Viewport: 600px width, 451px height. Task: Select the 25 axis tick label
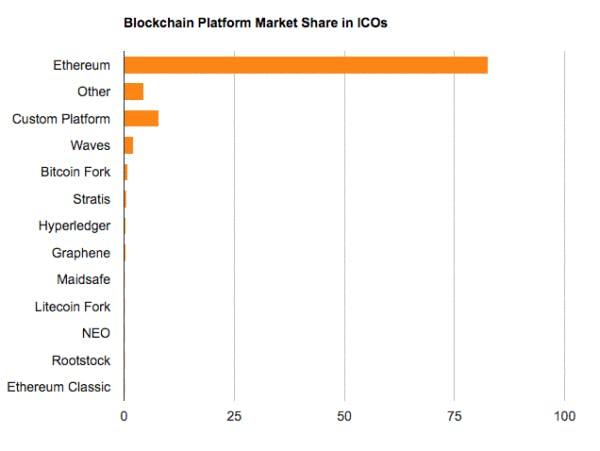pos(234,416)
